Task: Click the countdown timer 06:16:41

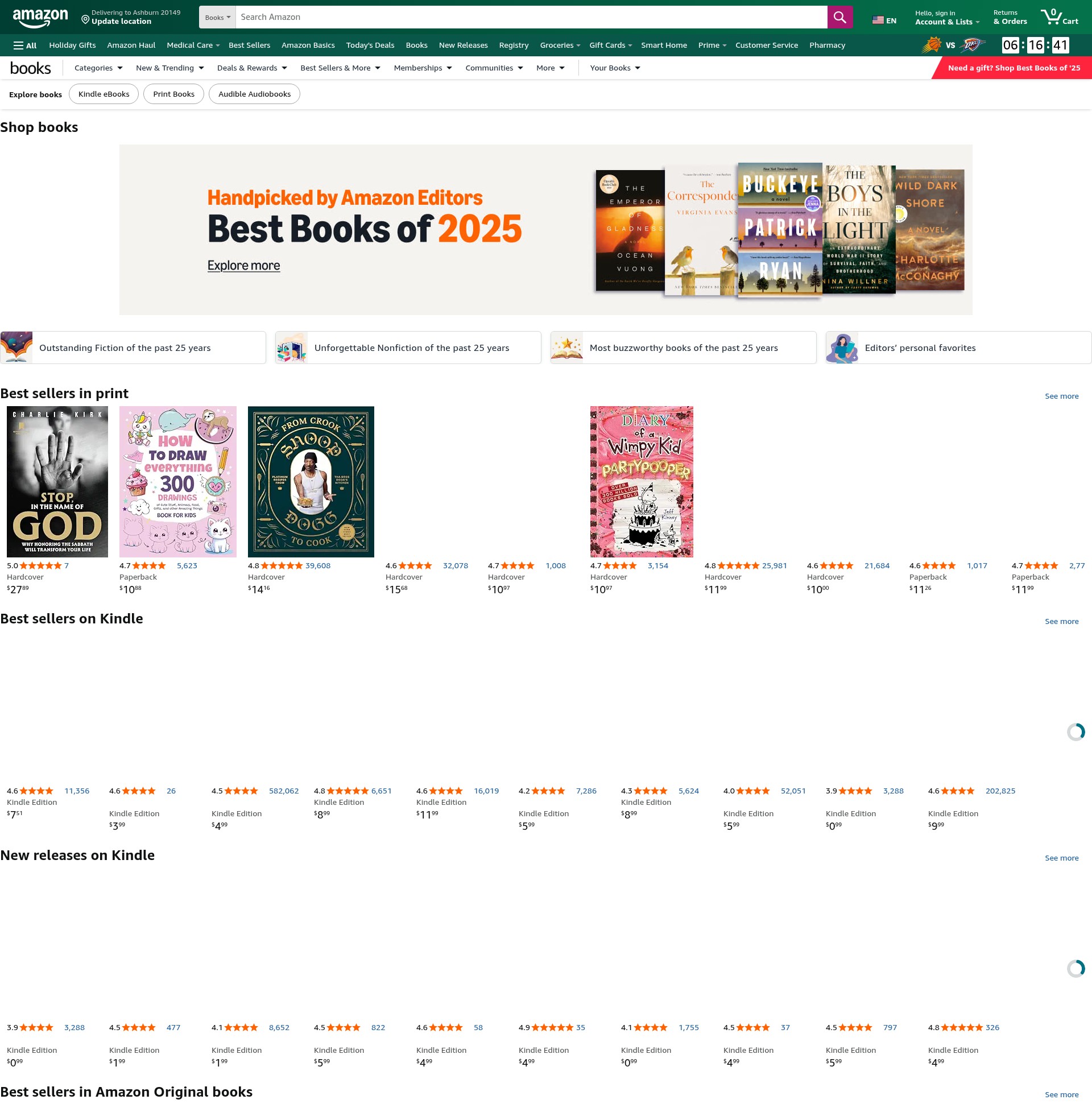Action: [1035, 45]
